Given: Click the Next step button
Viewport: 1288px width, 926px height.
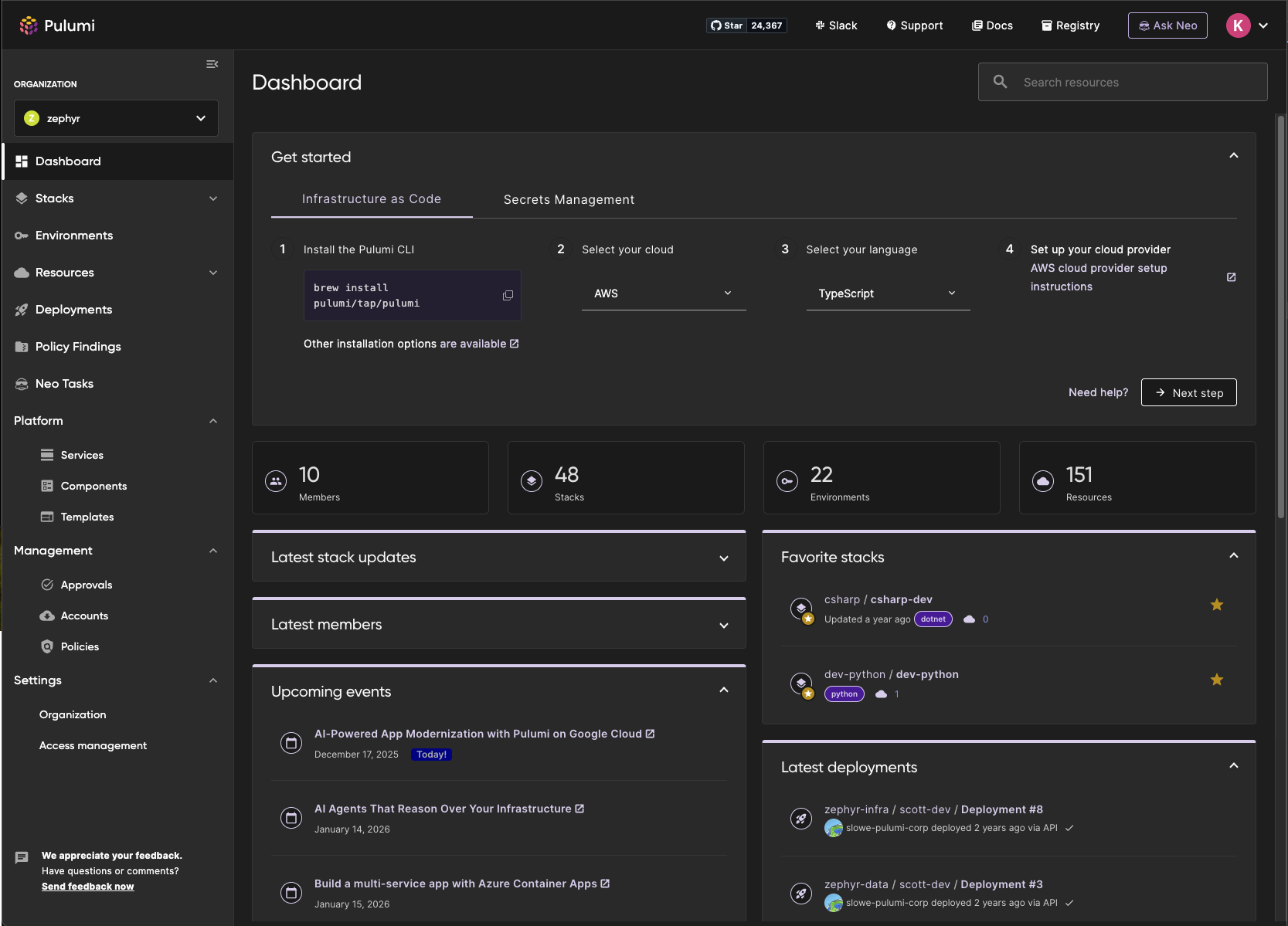Looking at the screenshot, I should (x=1188, y=392).
